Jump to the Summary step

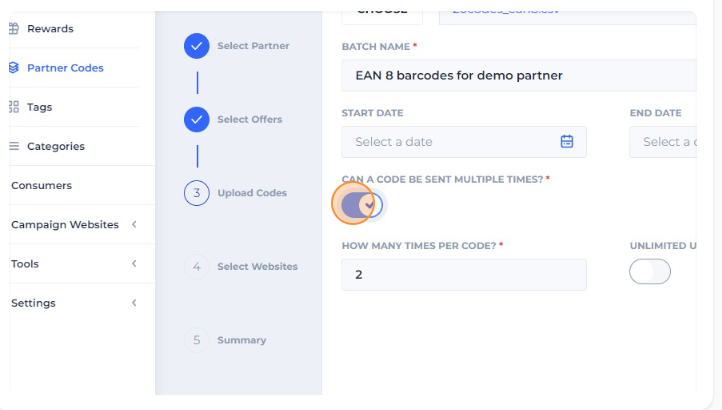(241, 340)
